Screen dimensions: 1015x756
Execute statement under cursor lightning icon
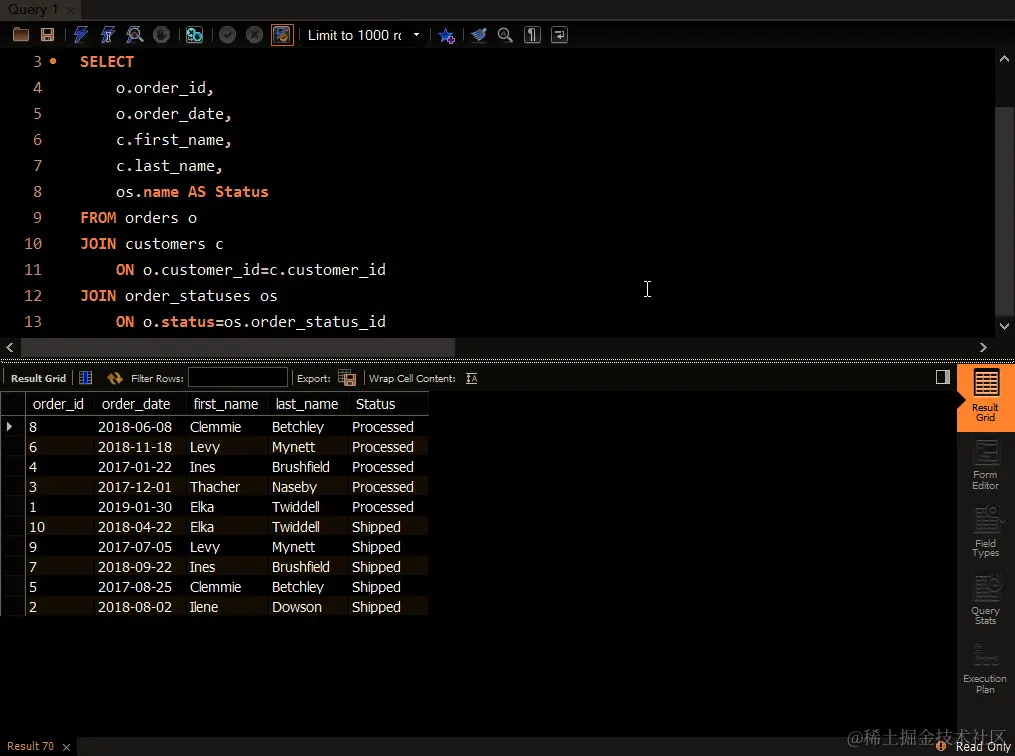107,35
